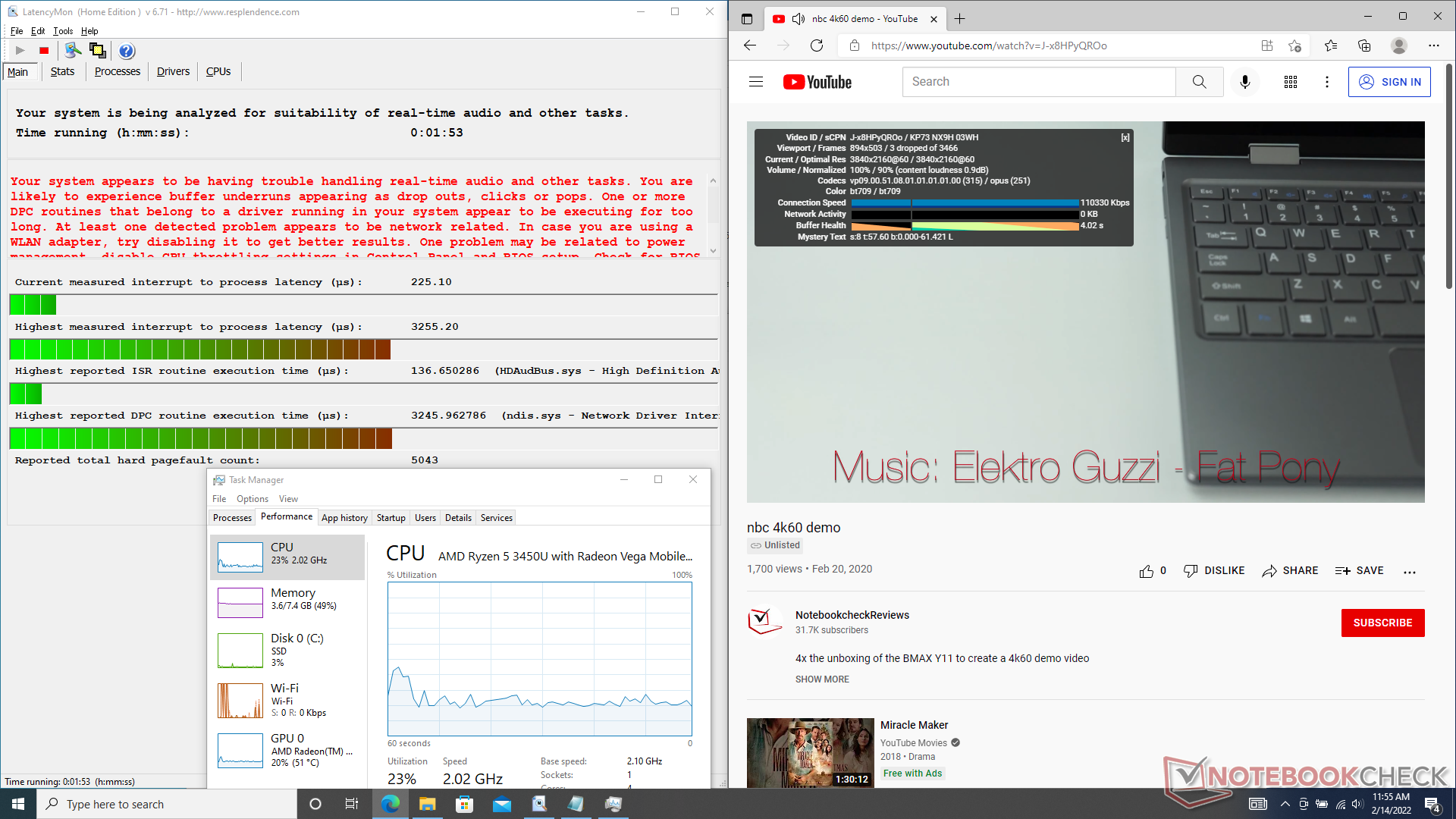The image size is (1456, 819).
Task: Switch to Task Manager Startup tab
Action: pos(391,518)
